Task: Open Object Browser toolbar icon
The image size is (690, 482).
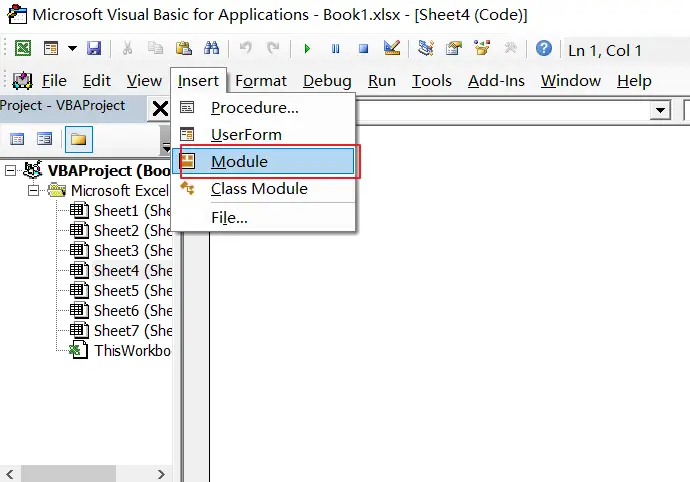Action: [482, 48]
